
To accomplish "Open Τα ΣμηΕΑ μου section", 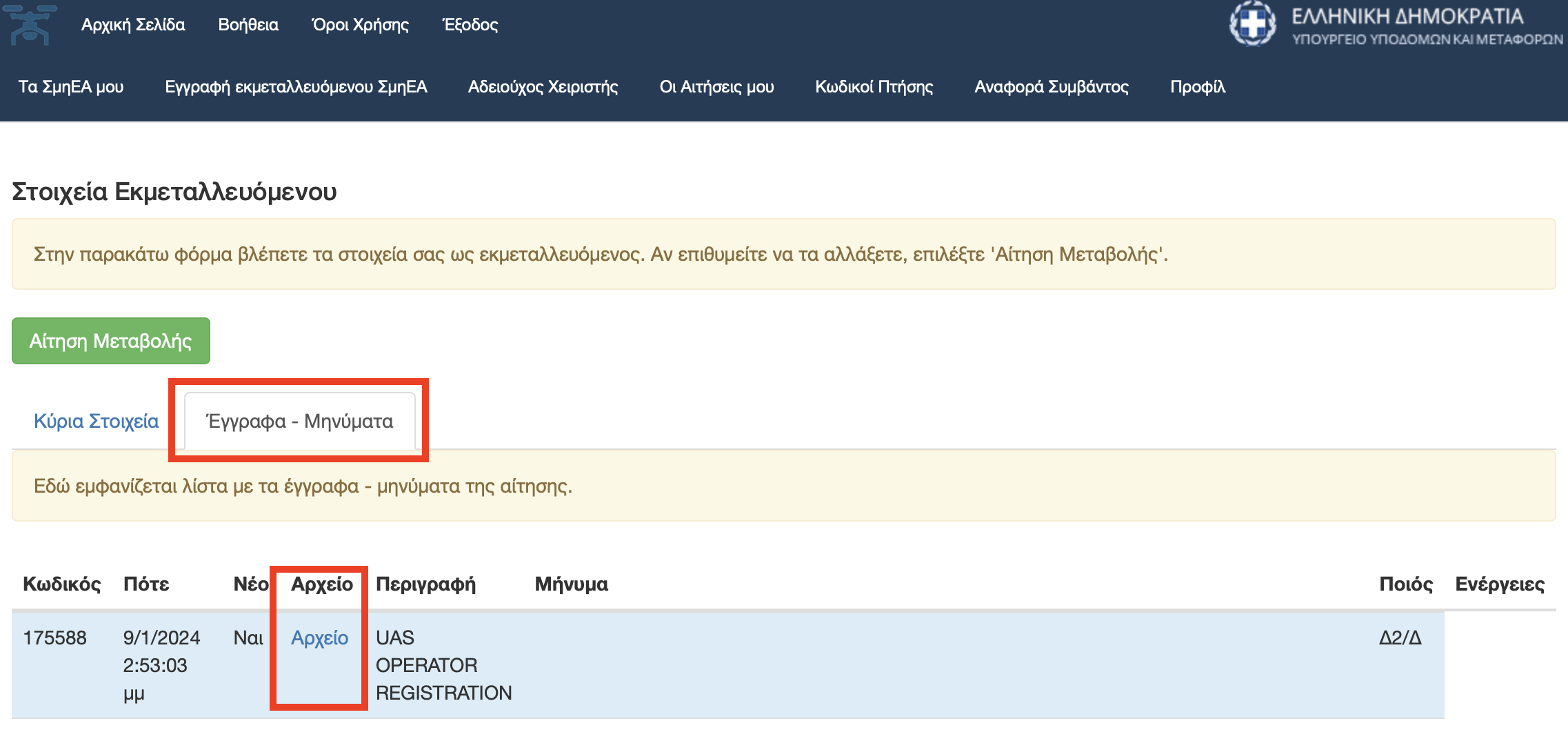I will pos(71,87).
